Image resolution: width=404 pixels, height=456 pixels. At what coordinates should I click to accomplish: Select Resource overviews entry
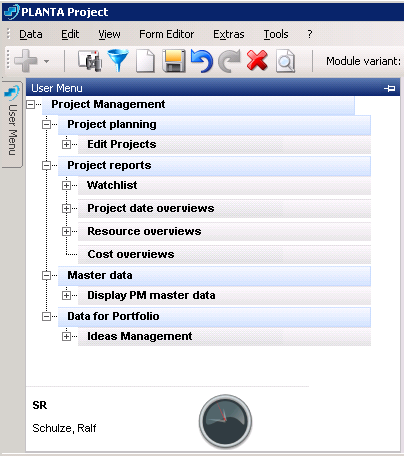point(144,231)
